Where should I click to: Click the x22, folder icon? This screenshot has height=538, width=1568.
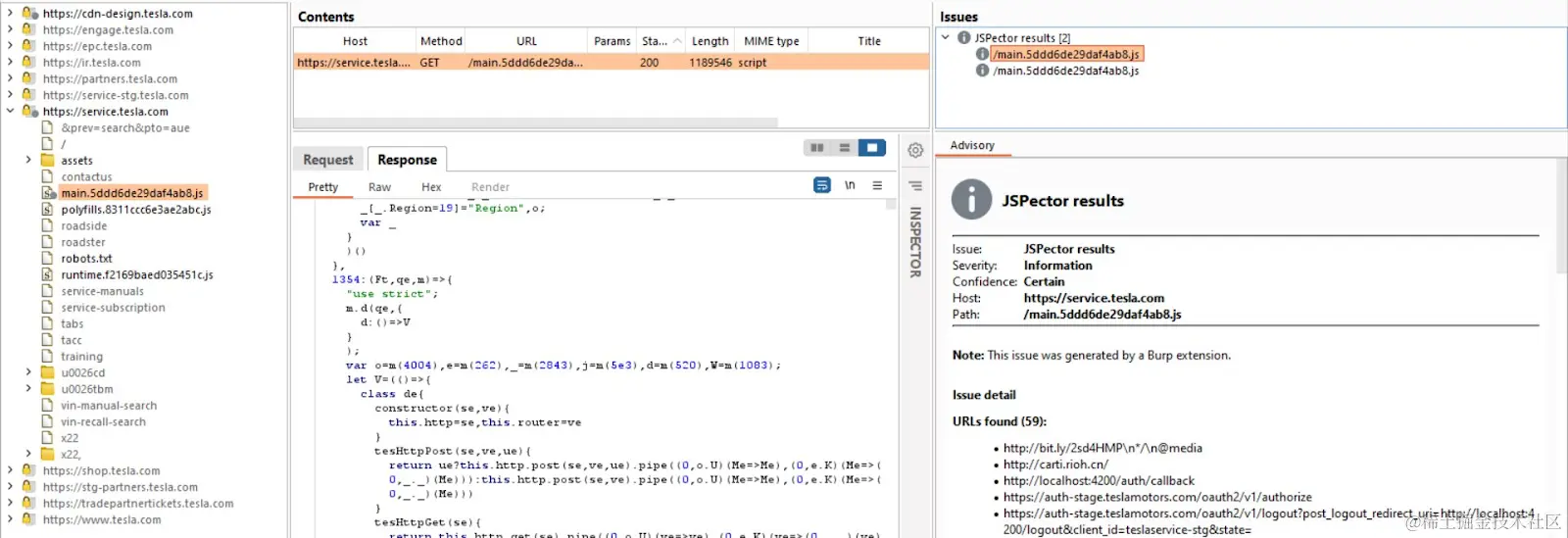click(47, 455)
